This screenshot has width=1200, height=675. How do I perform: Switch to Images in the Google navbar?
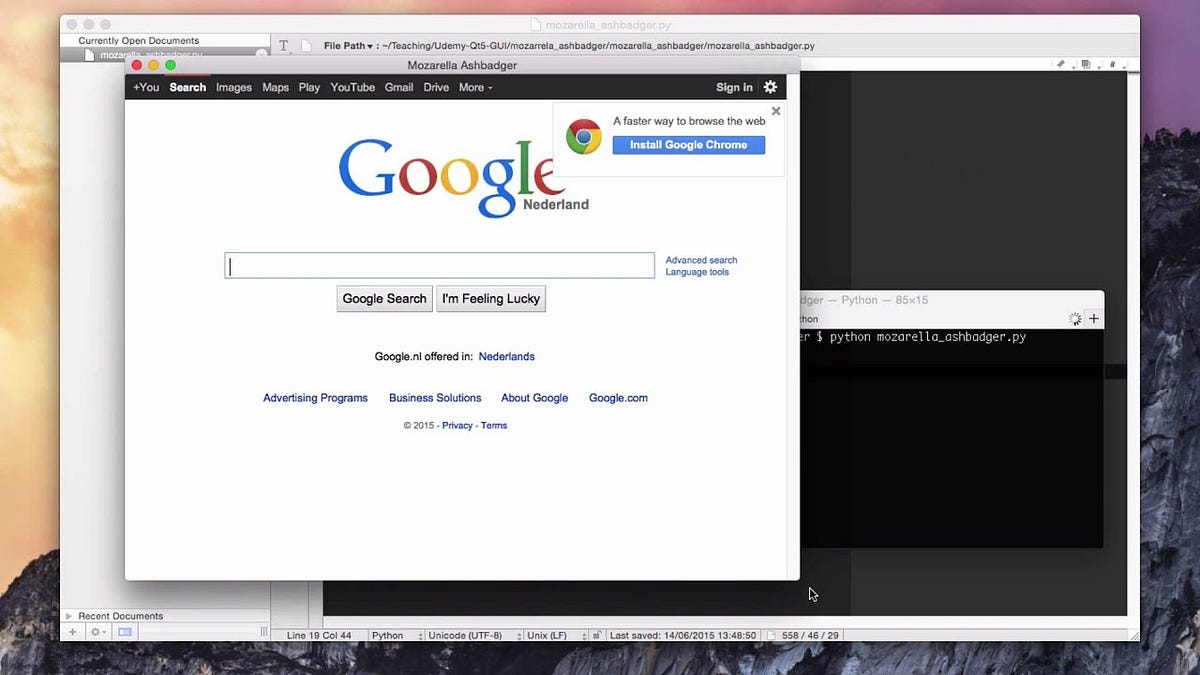pyautogui.click(x=233, y=87)
